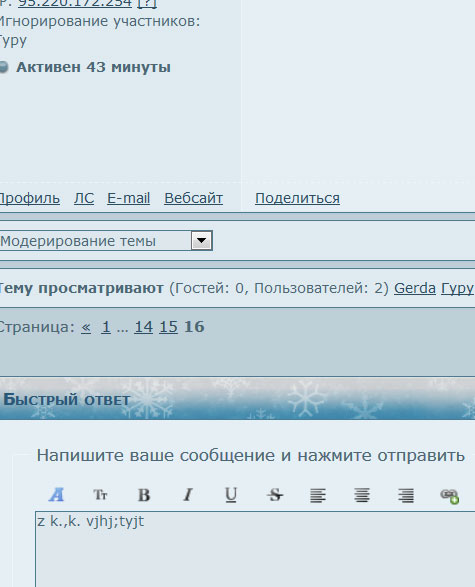Screen dimensions: 475x587
Task: Go to page 15
Action: point(168,327)
